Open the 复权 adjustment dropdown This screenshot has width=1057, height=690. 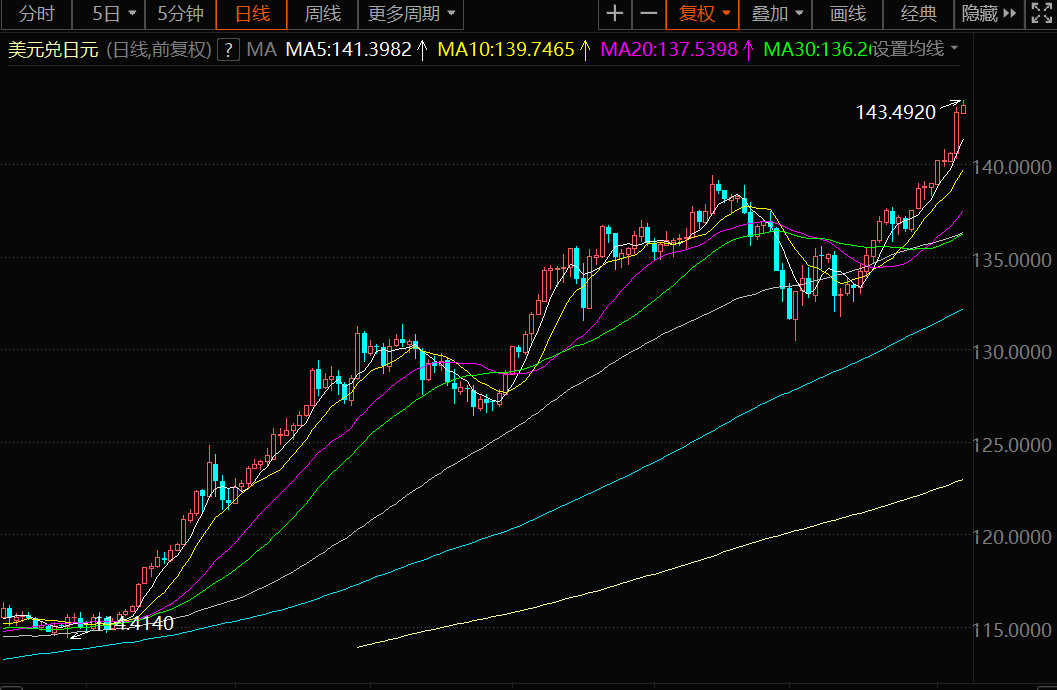pyautogui.click(x=702, y=13)
